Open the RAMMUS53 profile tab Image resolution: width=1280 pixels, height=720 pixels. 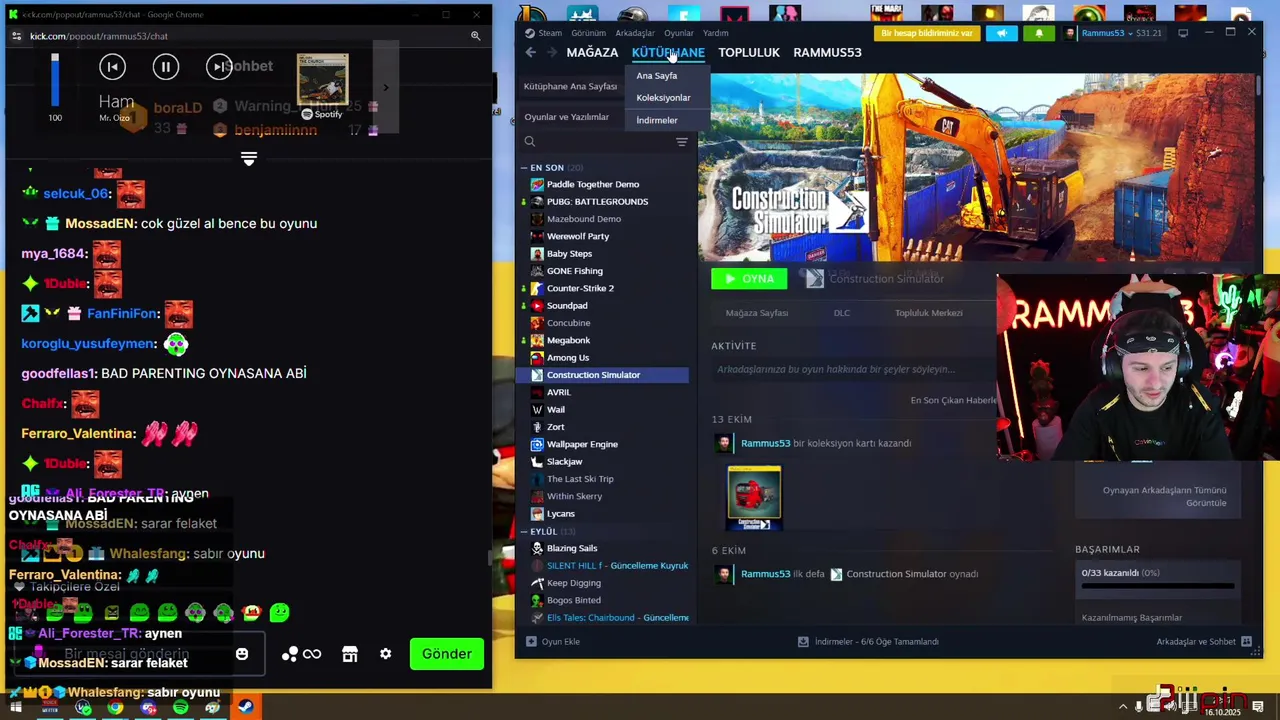[x=827, y=52]
